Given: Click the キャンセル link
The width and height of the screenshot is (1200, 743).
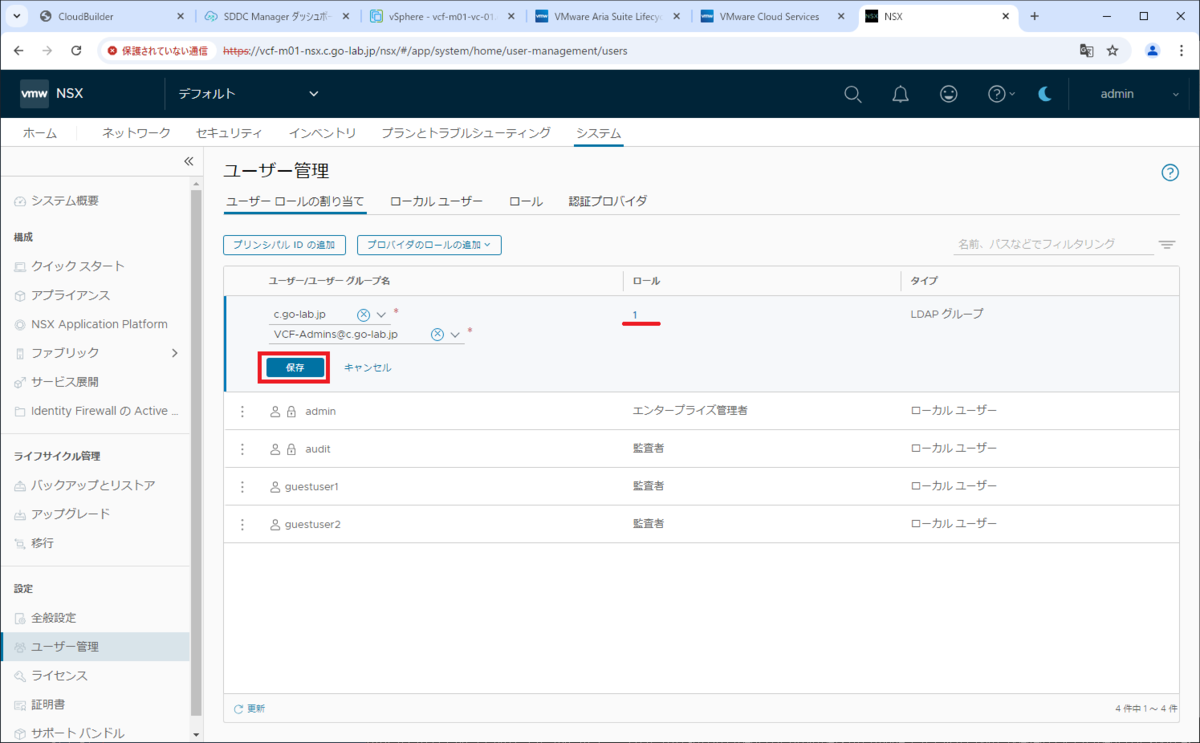Looking at the screenshot, I should (367, 368).
